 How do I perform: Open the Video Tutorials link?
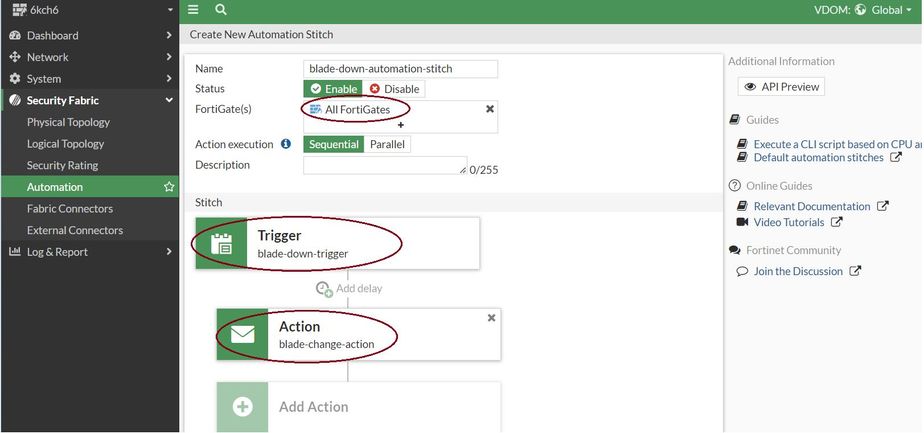pyautogui.click(x=789, y=222)
